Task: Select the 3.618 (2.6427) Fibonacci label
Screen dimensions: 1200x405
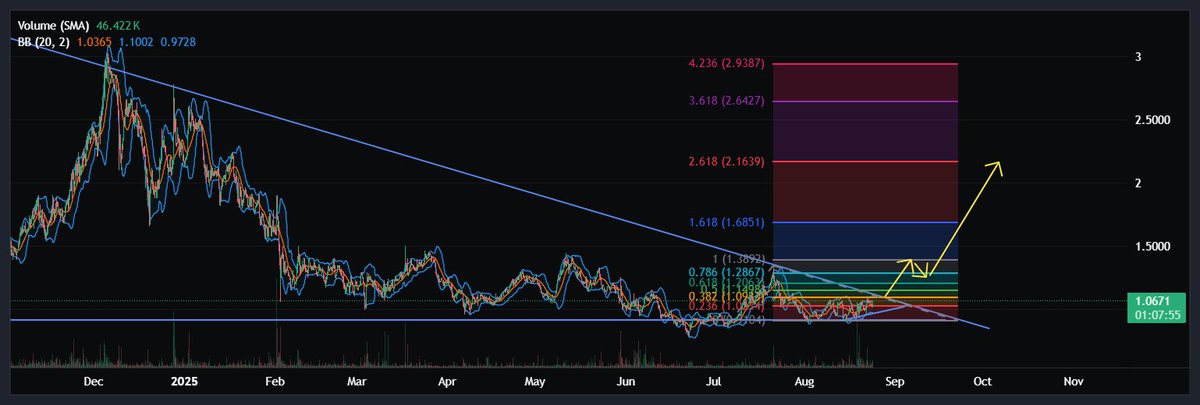Action: 727,102
